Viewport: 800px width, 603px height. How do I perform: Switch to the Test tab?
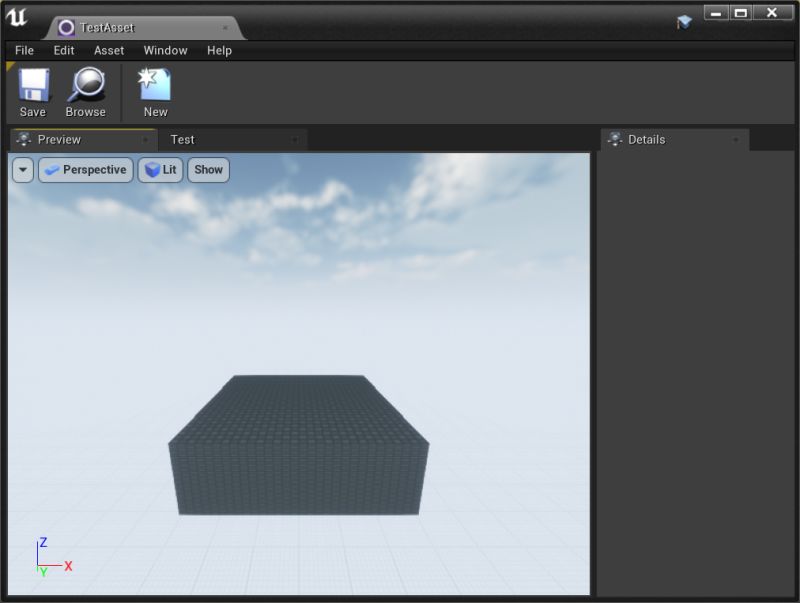[183, 140]
